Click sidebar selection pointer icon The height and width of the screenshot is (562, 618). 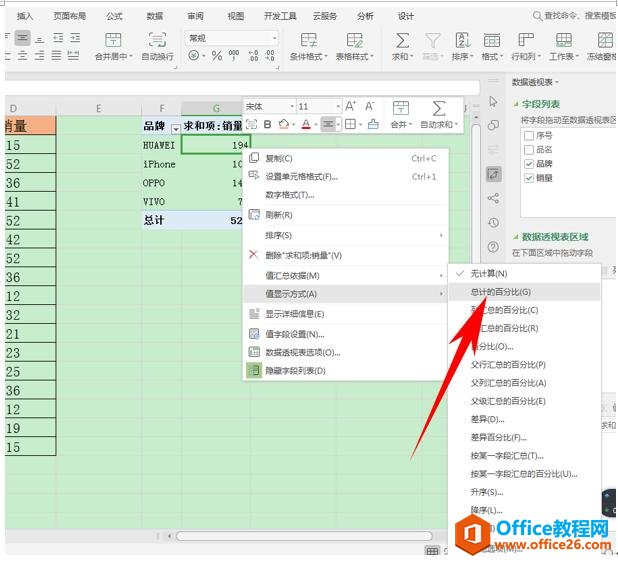[493, 101]
